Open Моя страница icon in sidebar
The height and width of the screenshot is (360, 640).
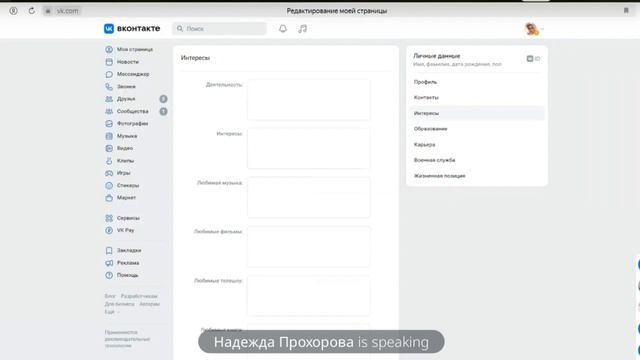[x=109, y=49]
